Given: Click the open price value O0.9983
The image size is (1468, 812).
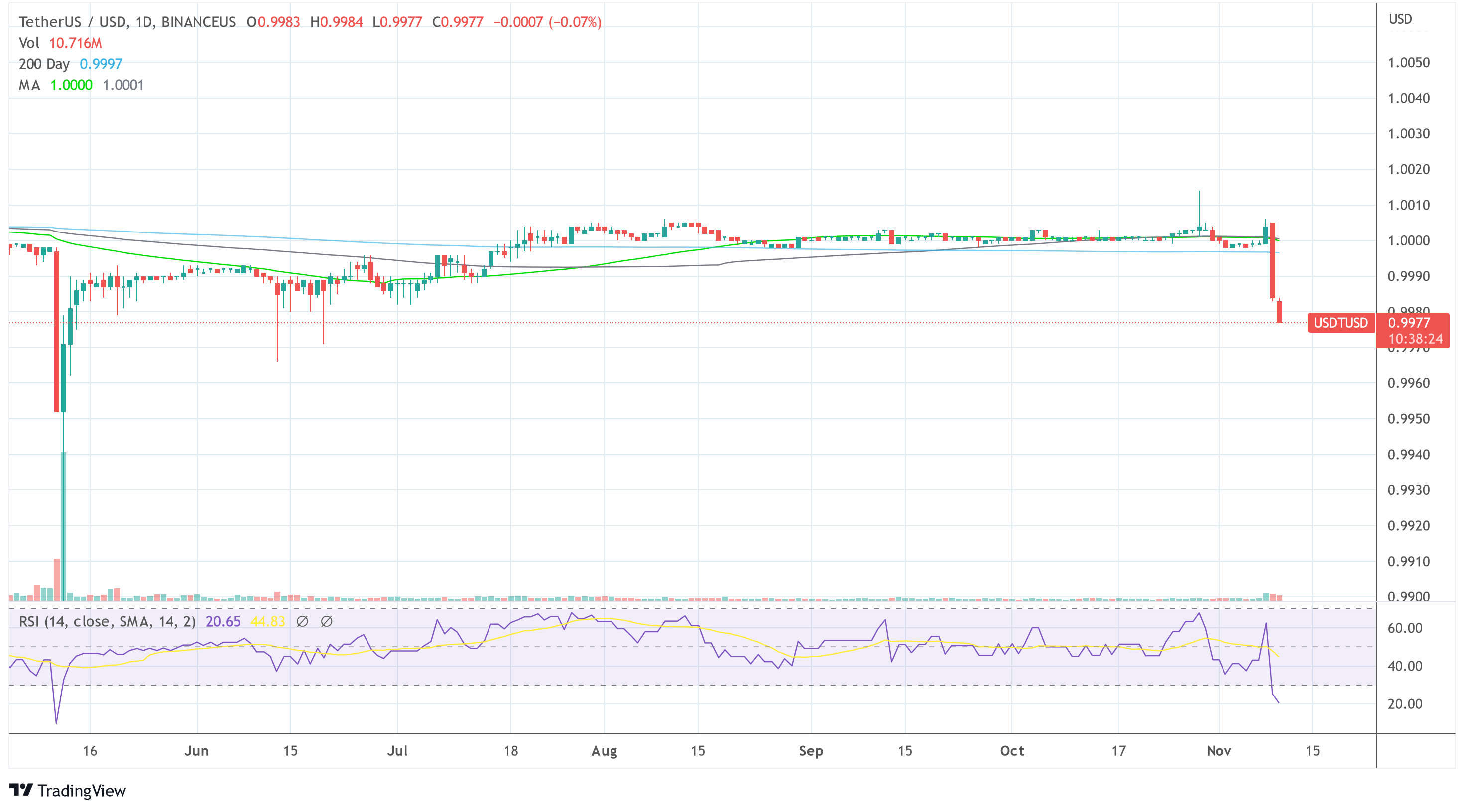Looking at the screenshot, I should tap(273, 22).
